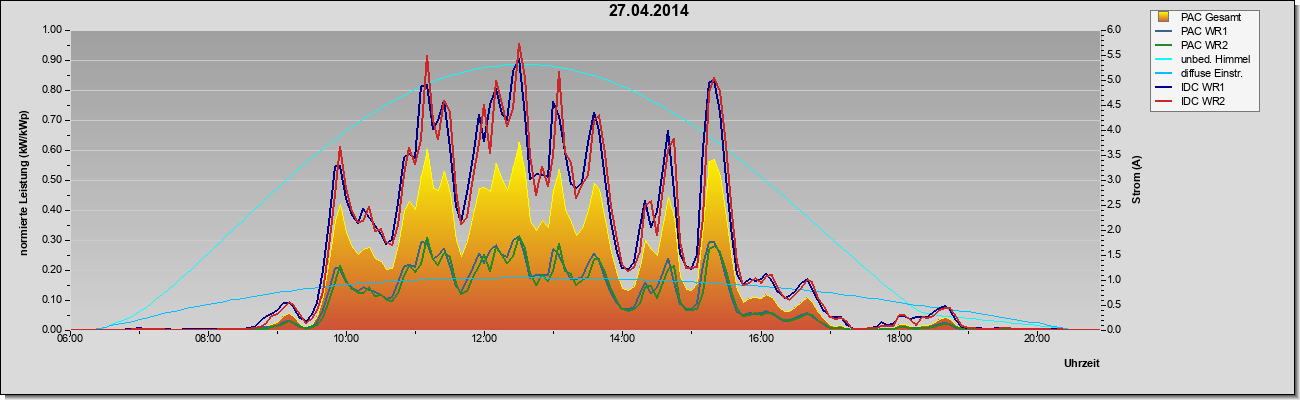The height and width of the screenshot is (400, 1300).
Task: Click the 16:00 tick on time axis
Action: coord(760,338)
